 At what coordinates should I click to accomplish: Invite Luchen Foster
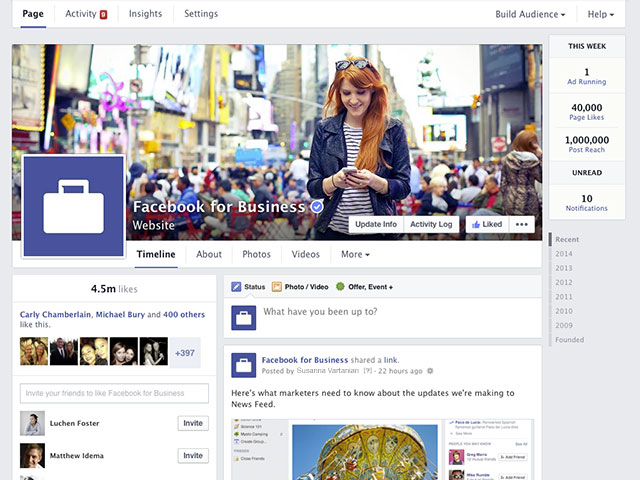[193, 423]
